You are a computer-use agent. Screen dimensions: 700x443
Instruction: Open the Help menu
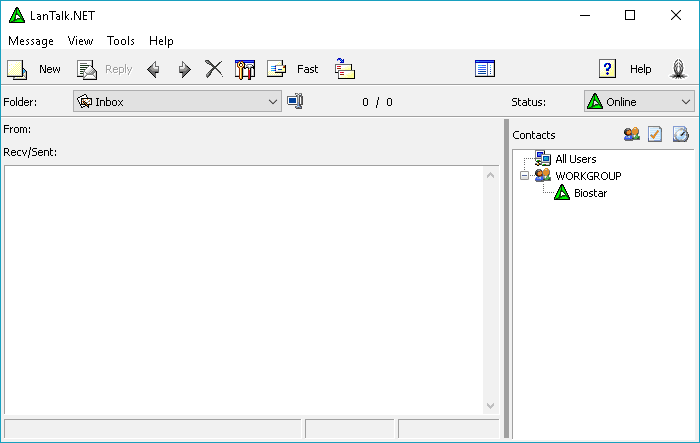pyautogui.click(x=161, y=41)
